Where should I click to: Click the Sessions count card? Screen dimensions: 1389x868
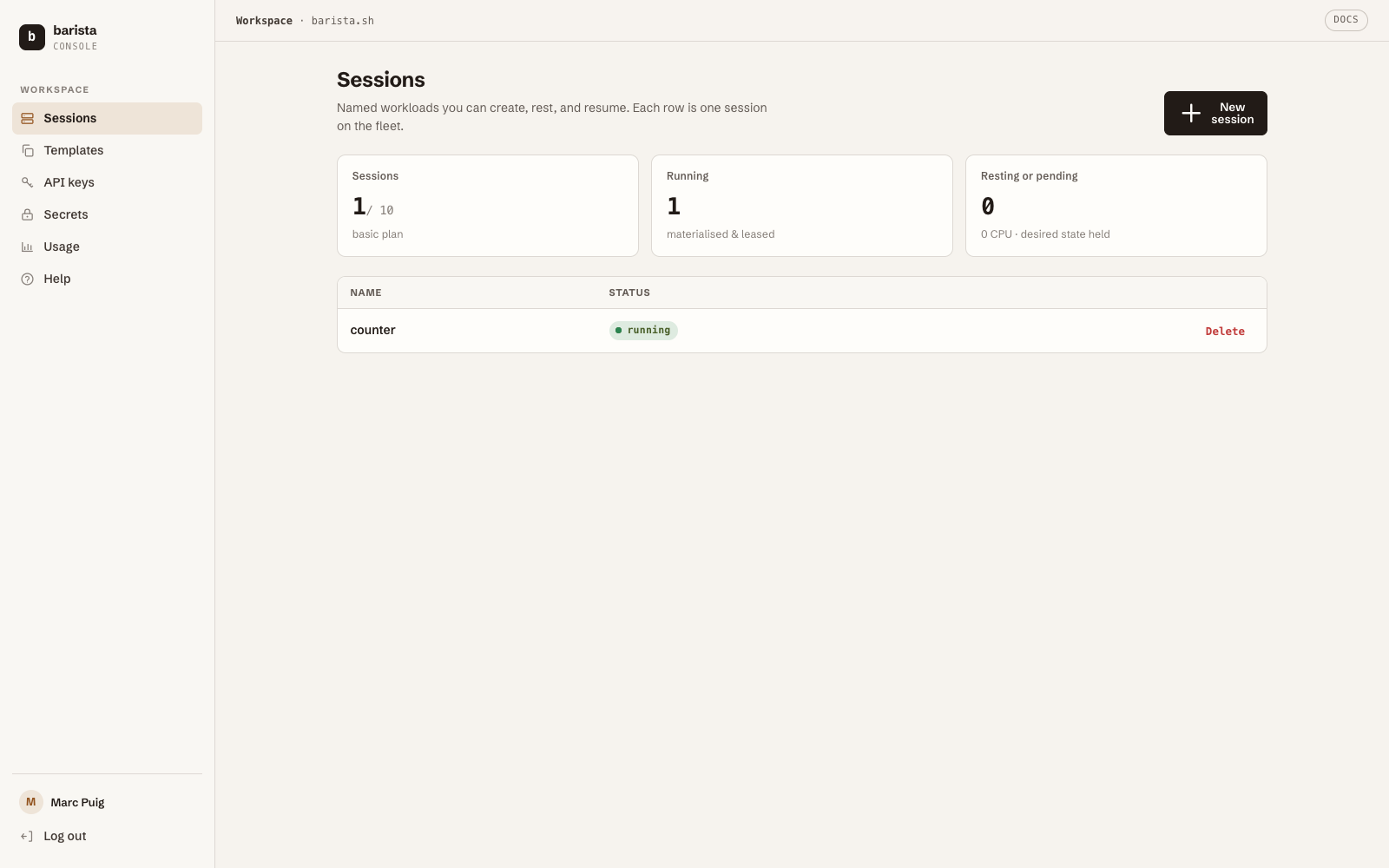click(488, 206)
